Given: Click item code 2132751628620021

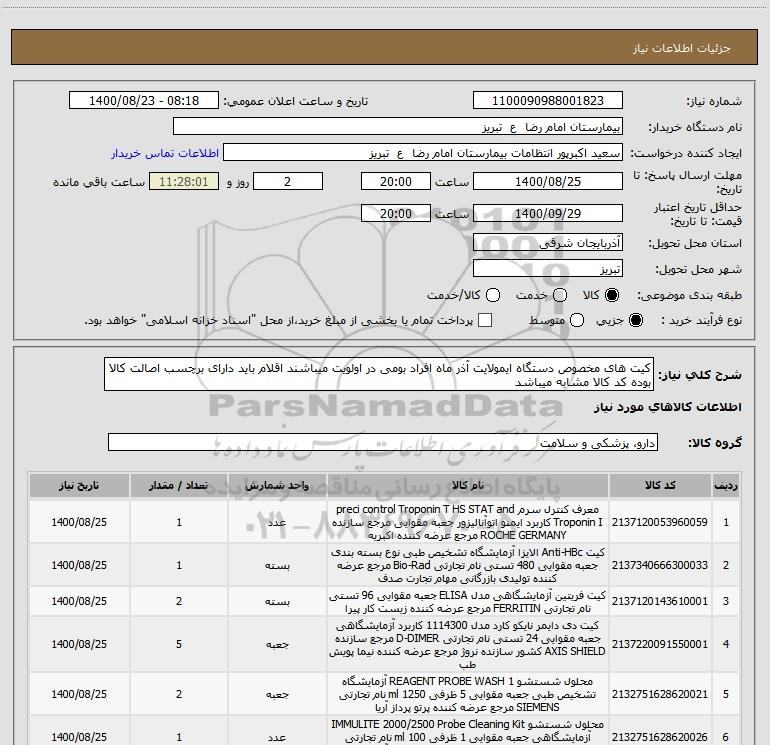Looking at the screenshot, I should (660, 694).
